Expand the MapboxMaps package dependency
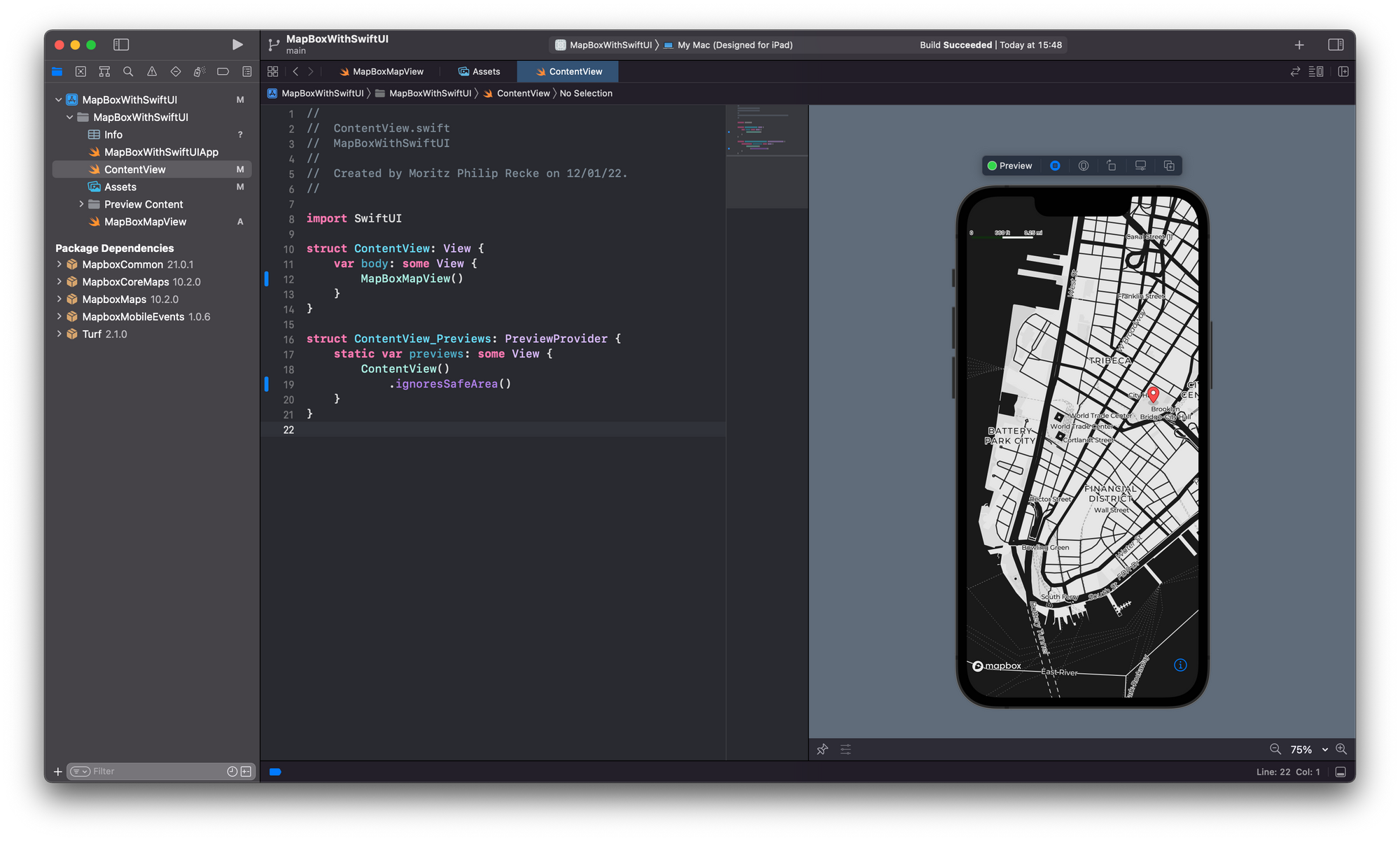This screenshot has height=841, width=1400. coord(59,299)
